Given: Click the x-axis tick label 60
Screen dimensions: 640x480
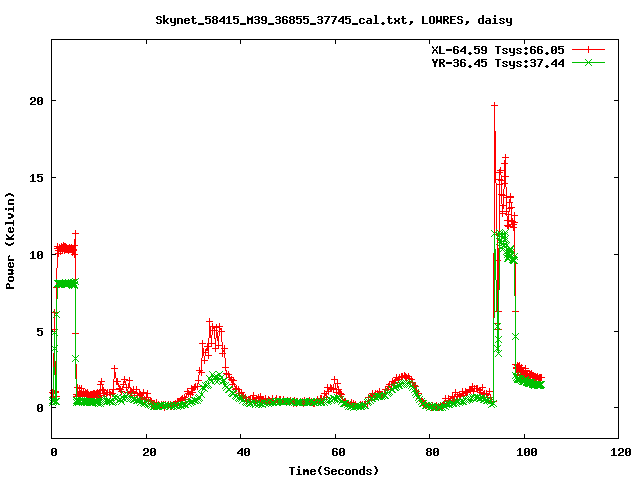Looking at the screenshot, I should coord(338,452).
